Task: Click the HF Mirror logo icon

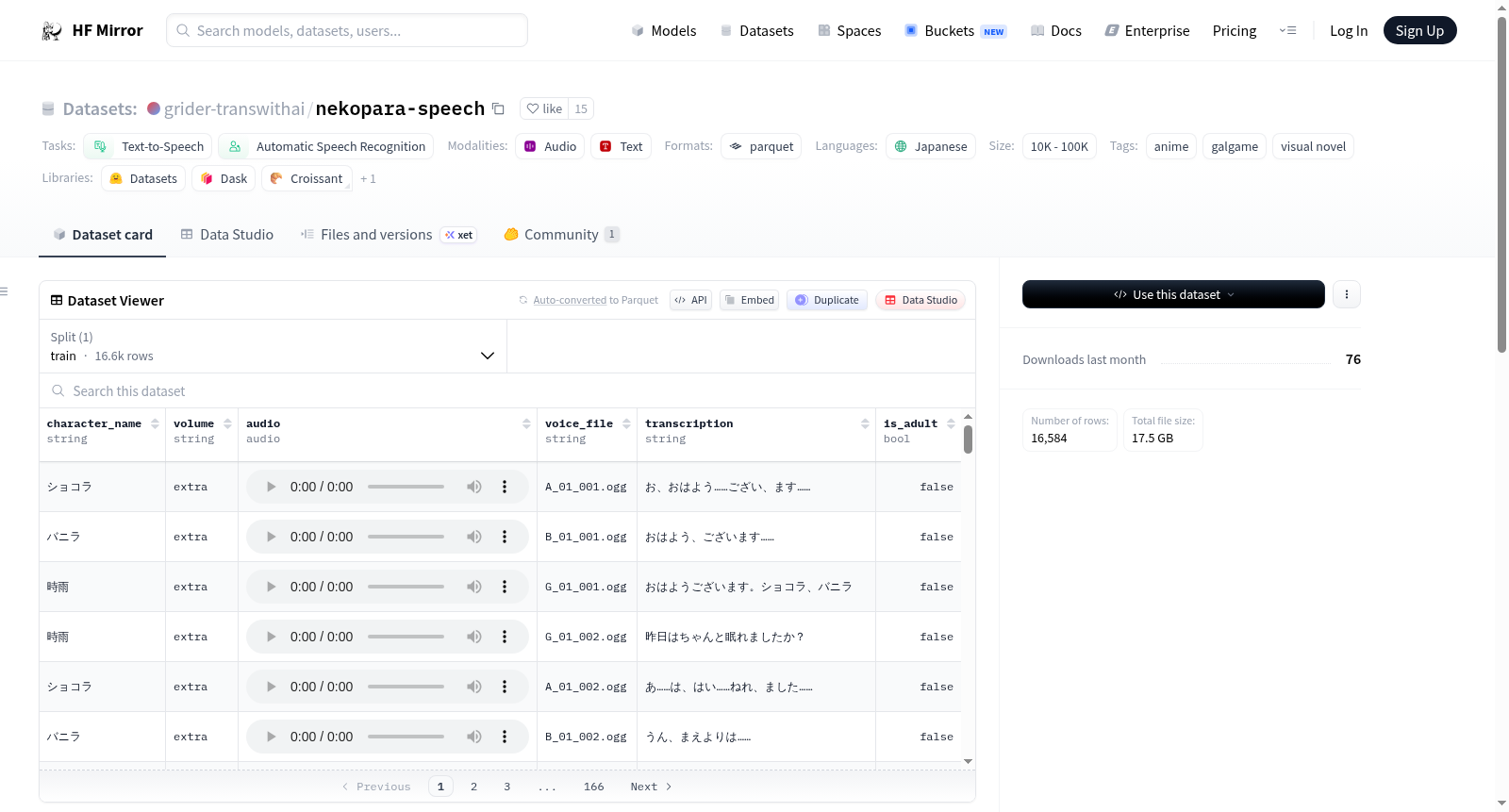Action: click(52, 31)
